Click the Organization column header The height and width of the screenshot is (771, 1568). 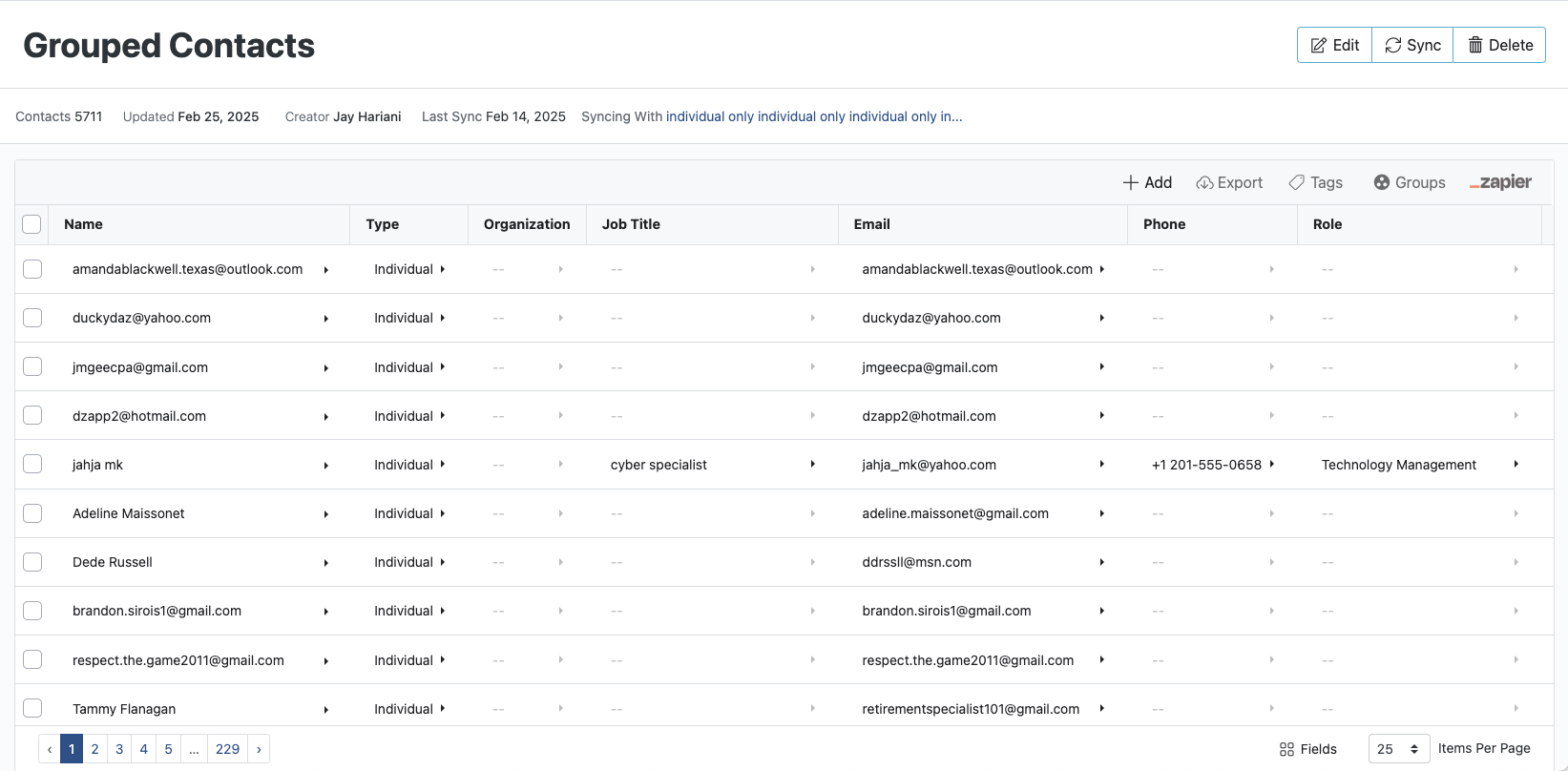click(527, 224)
